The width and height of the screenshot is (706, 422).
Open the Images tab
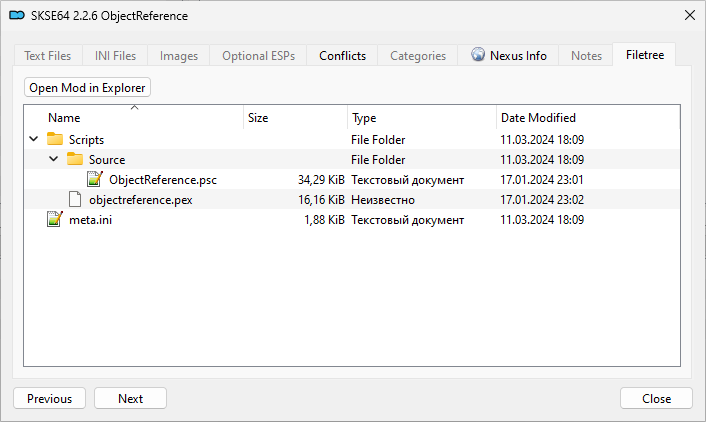click(x=179, y=56)
